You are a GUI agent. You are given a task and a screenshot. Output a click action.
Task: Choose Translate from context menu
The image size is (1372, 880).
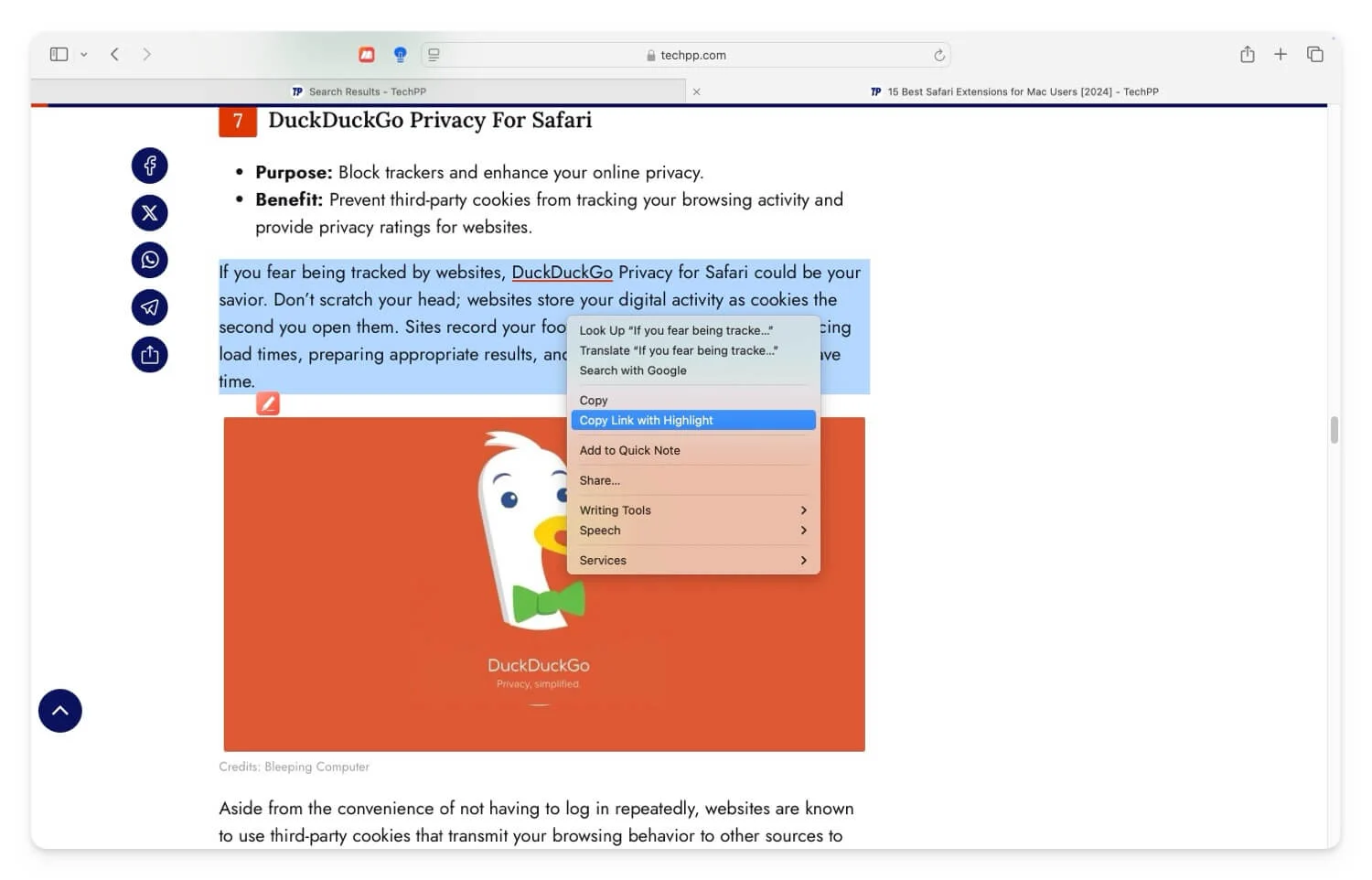[x=693, y=350]
